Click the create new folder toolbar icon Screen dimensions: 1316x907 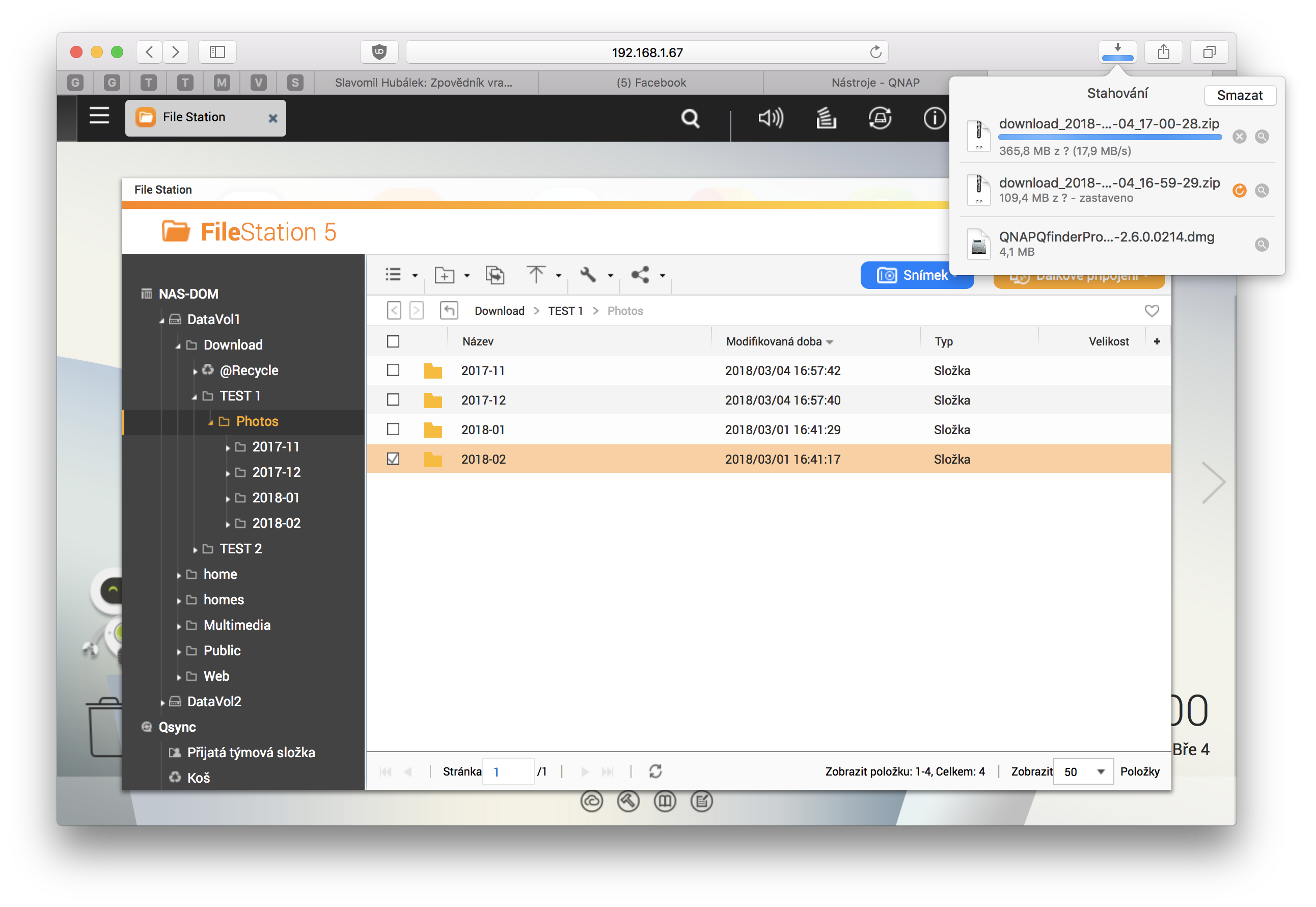coord(444,275)
